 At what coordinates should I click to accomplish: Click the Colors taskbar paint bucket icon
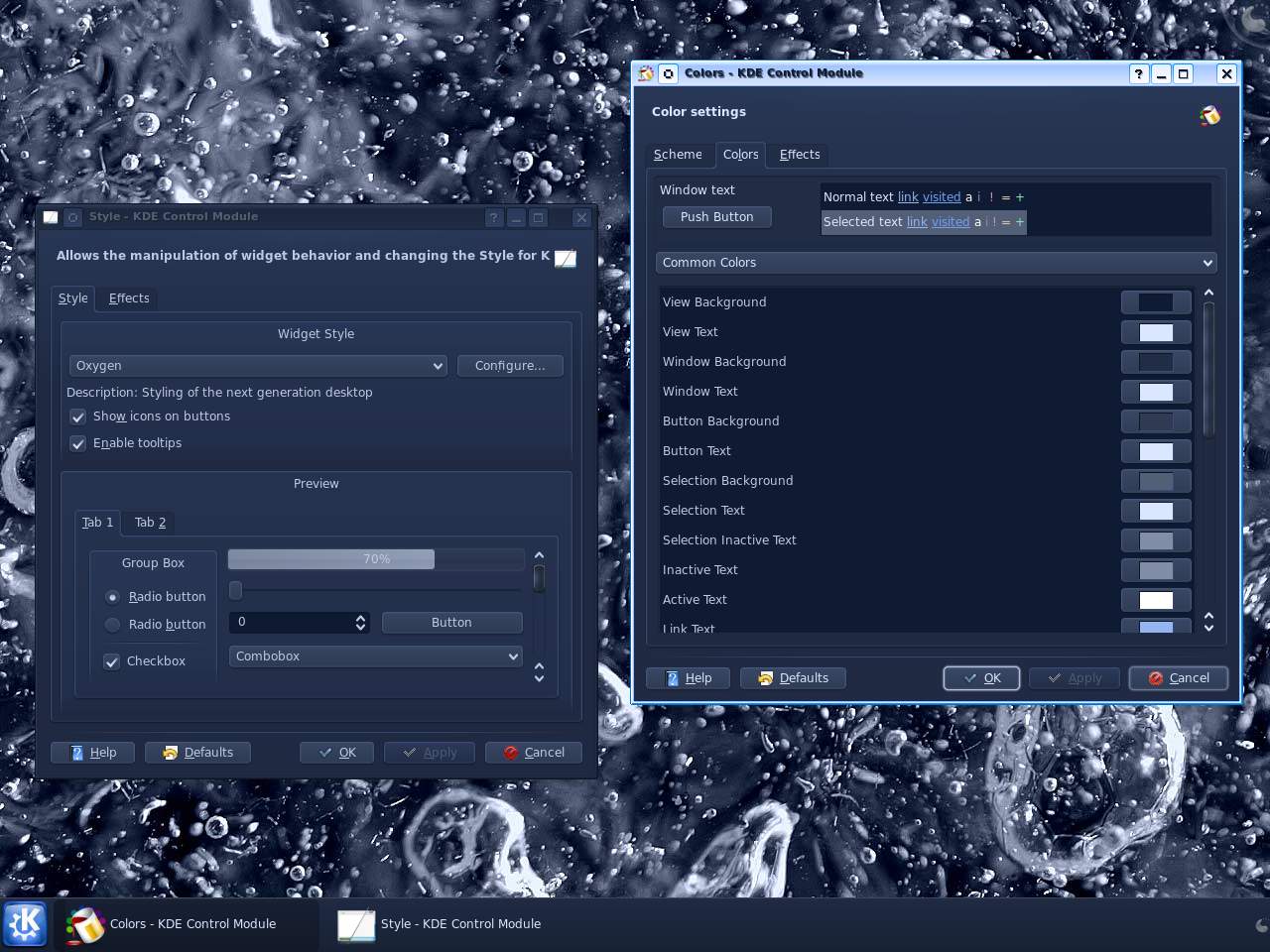(85, 924)
